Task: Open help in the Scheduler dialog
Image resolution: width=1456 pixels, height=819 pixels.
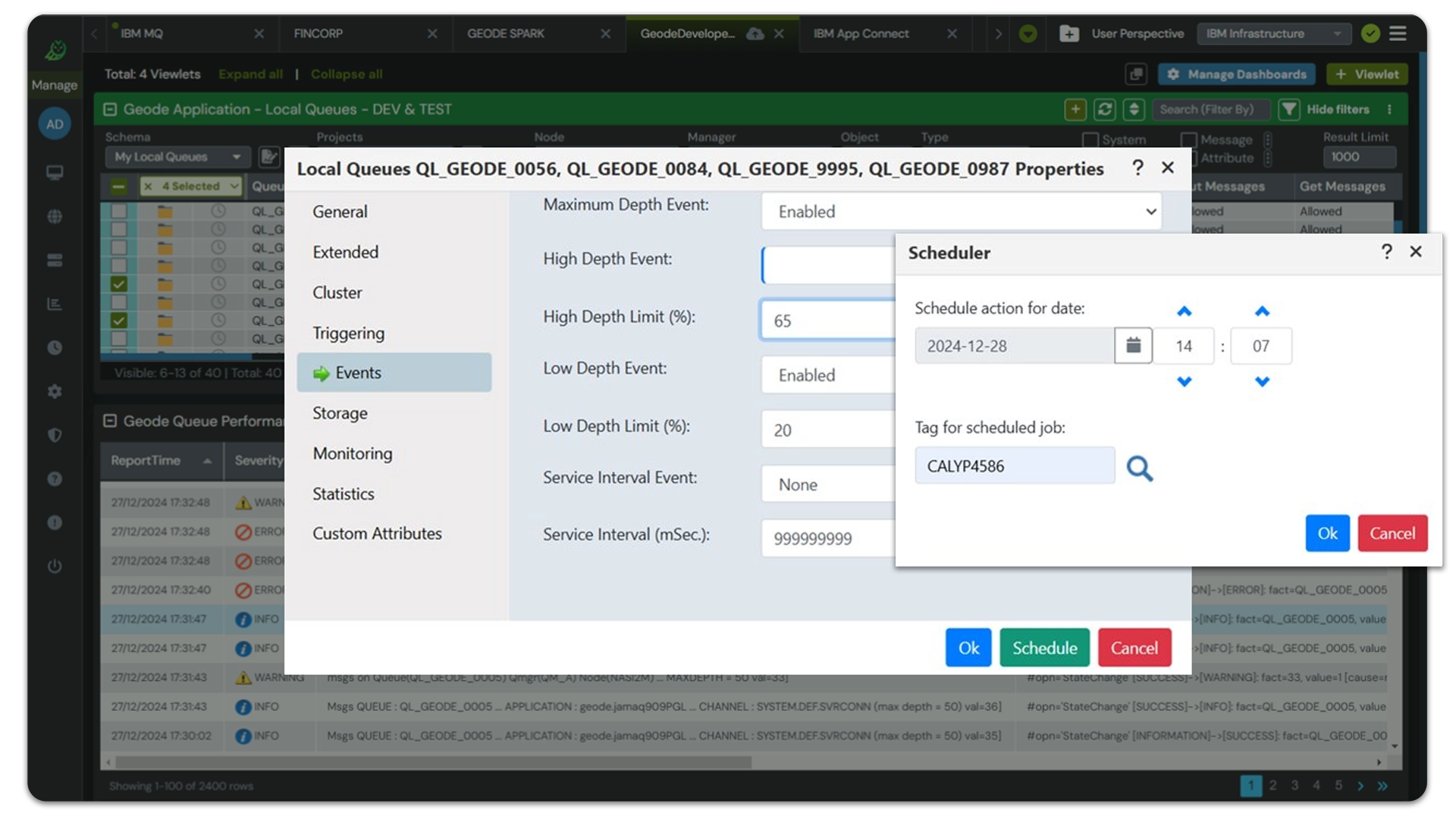Action: [x=1386, y=252]
